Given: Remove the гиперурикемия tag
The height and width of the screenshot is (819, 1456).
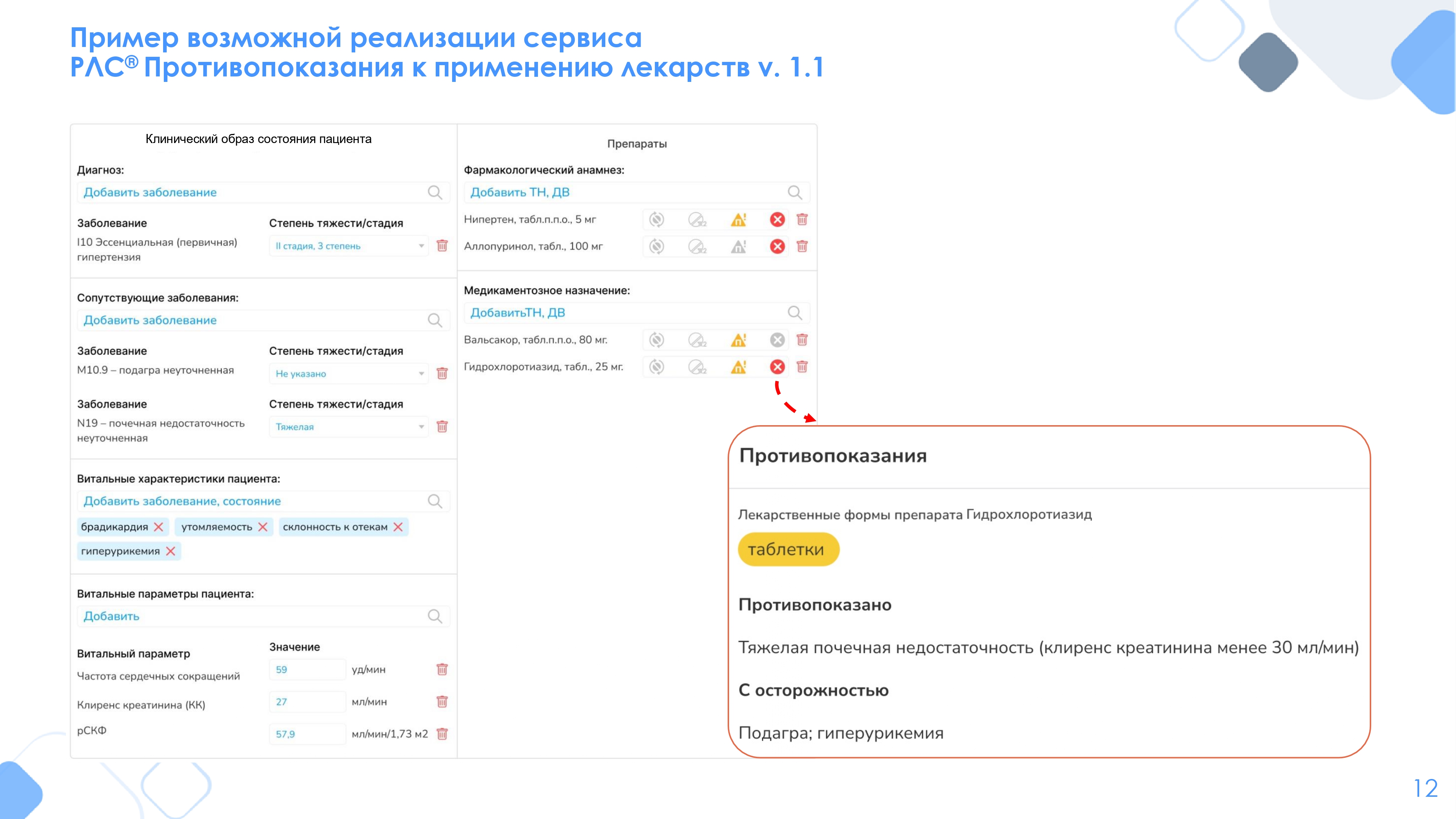Looking at the screenshot, I should point(171,551).
